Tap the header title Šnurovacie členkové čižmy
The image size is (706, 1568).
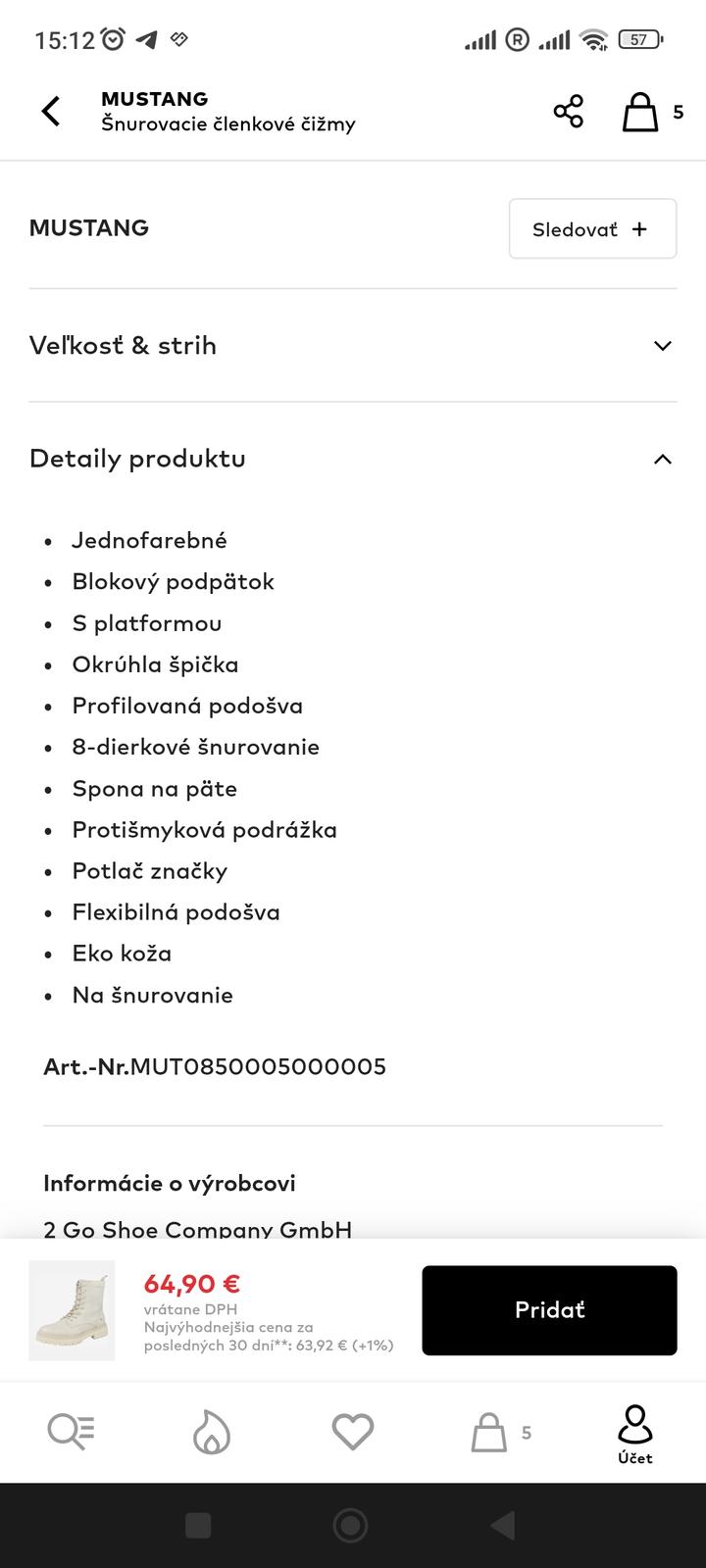click(228, 123)
